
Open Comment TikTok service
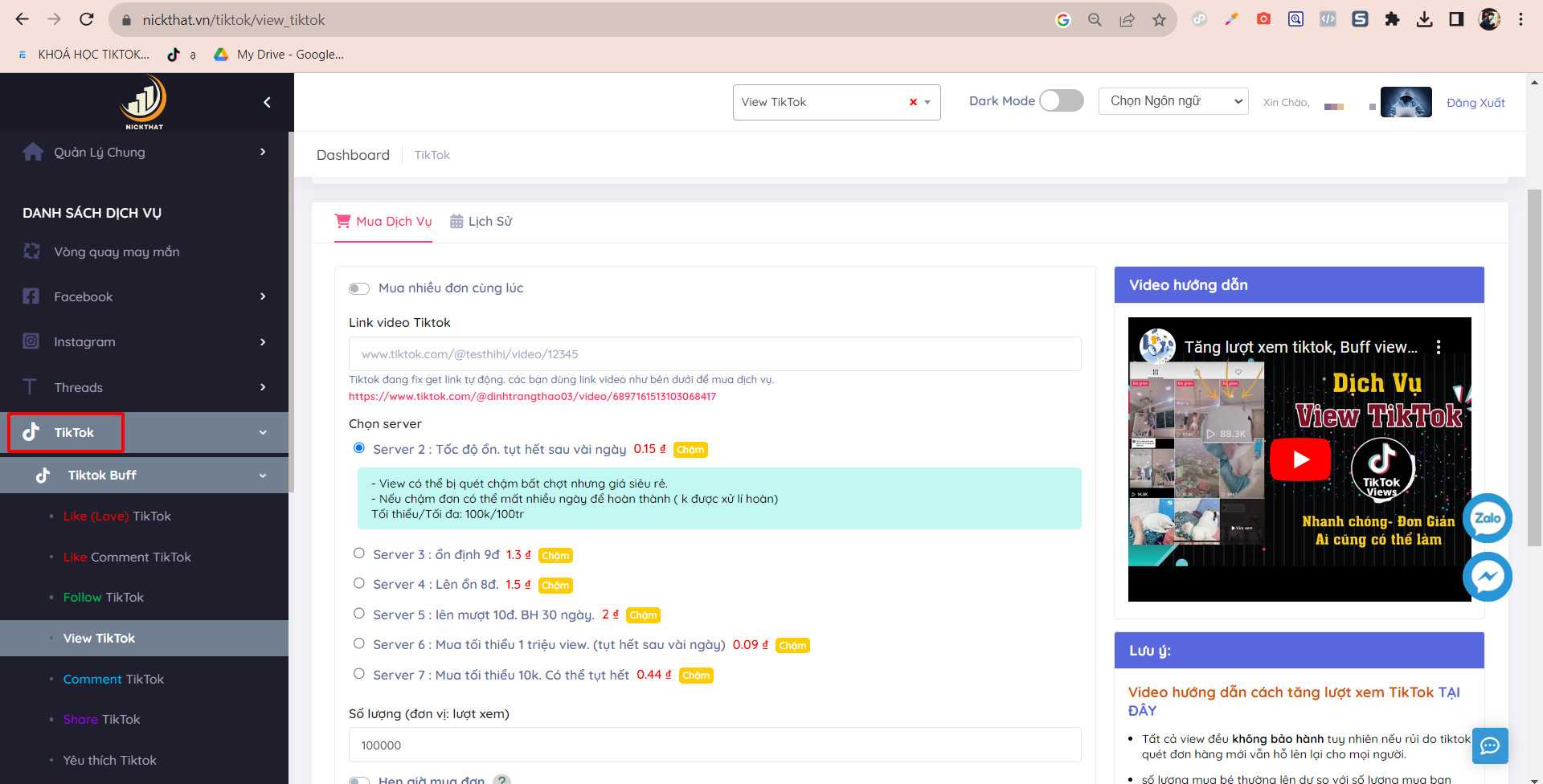coord(113,679)
